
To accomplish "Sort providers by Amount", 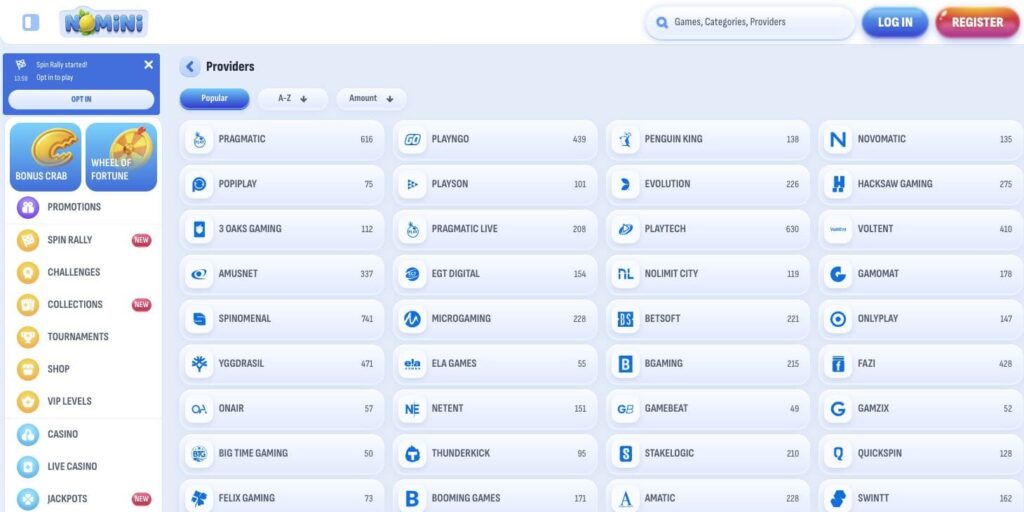I will point(371,98).
